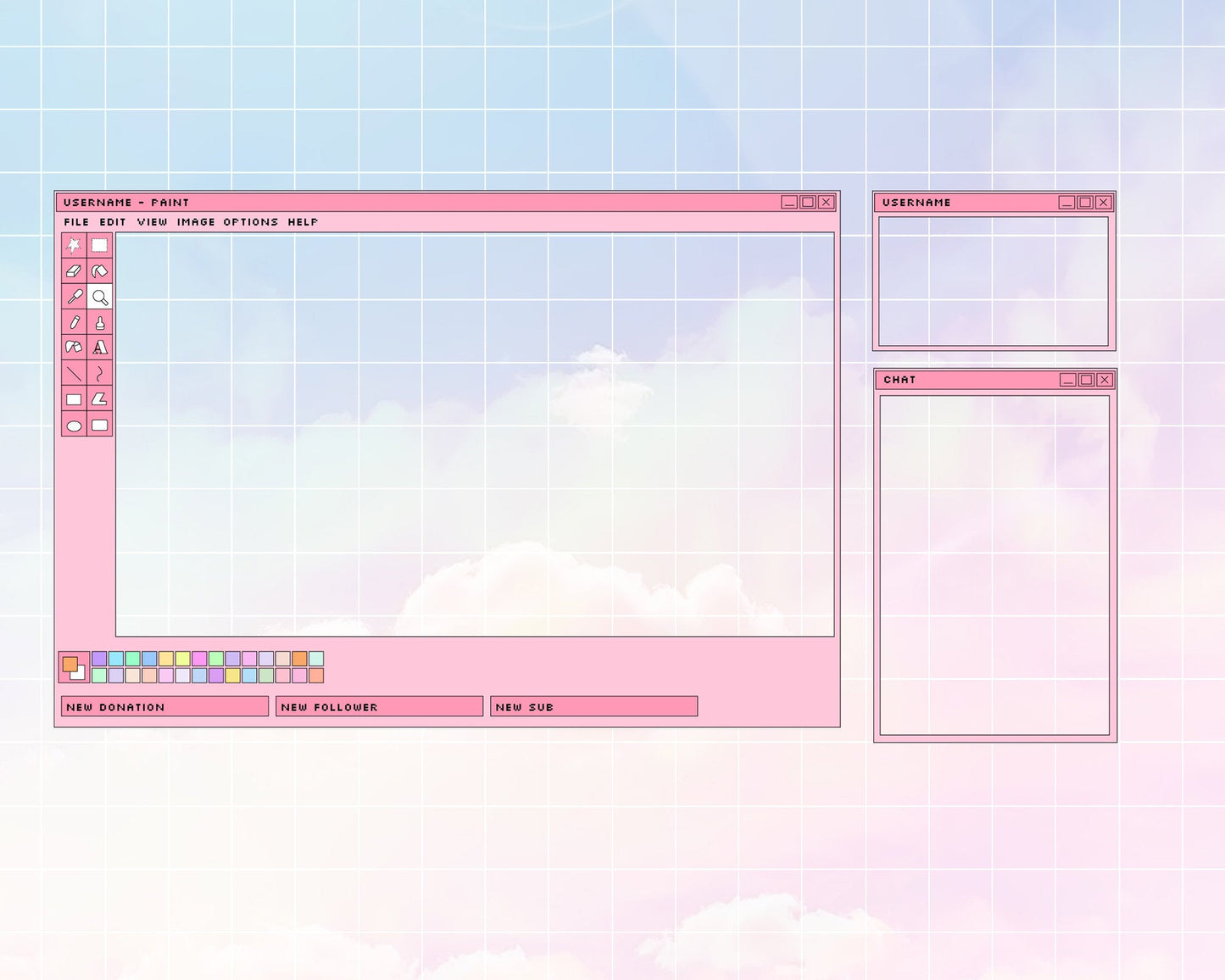Open the Options menu
1225x980 pixels.
pos(250,221)
